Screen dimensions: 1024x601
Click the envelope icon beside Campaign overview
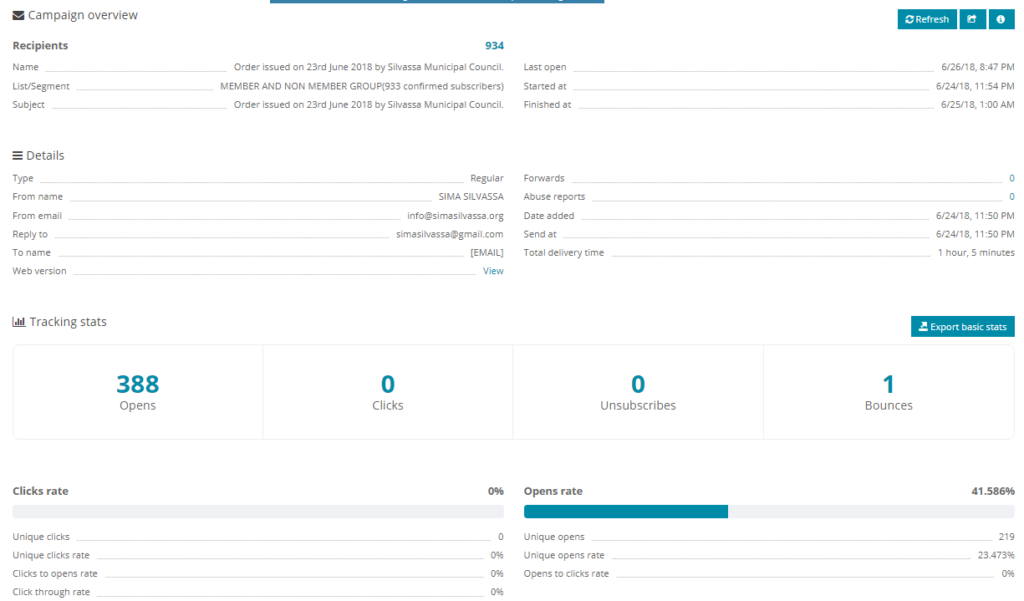[x=18, y=16]
